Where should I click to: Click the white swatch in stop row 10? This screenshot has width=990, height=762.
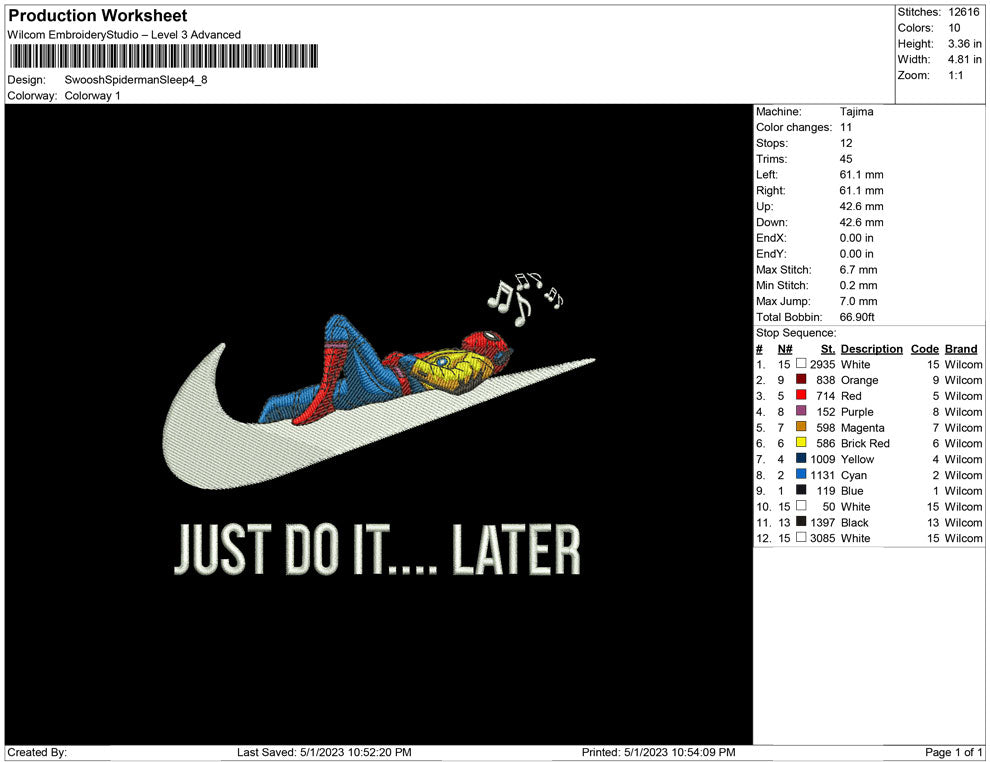coord(801,506)
